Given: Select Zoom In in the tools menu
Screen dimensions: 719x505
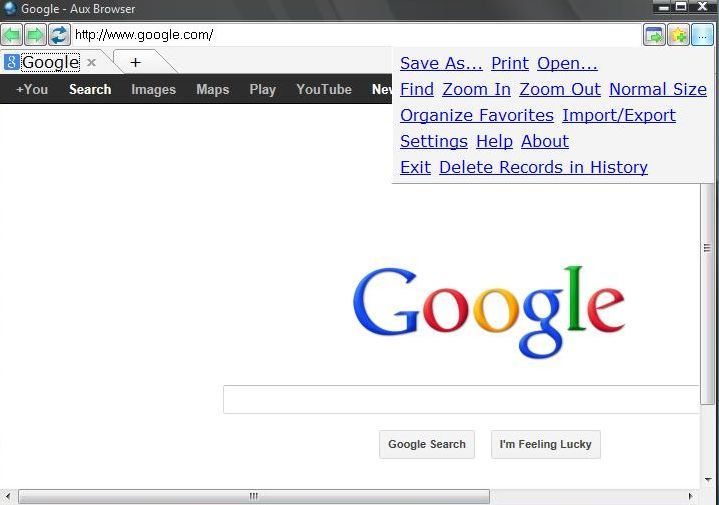Looking at the screenshot, I should pos(476,89).
